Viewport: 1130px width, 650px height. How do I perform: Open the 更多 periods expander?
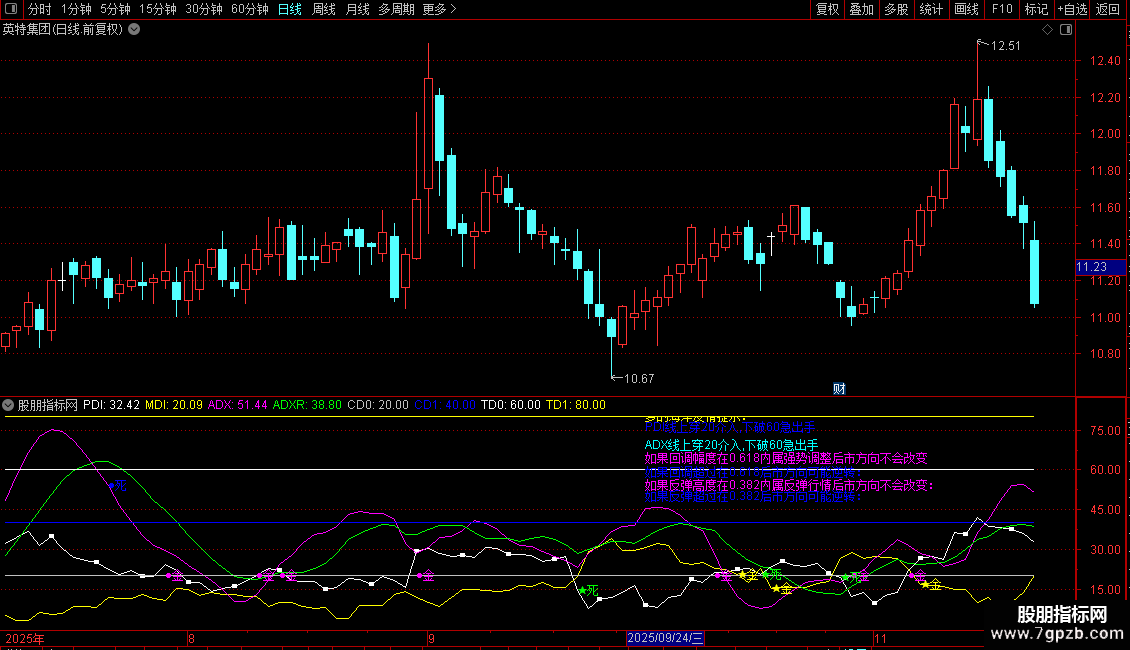(x=439, y=10)
